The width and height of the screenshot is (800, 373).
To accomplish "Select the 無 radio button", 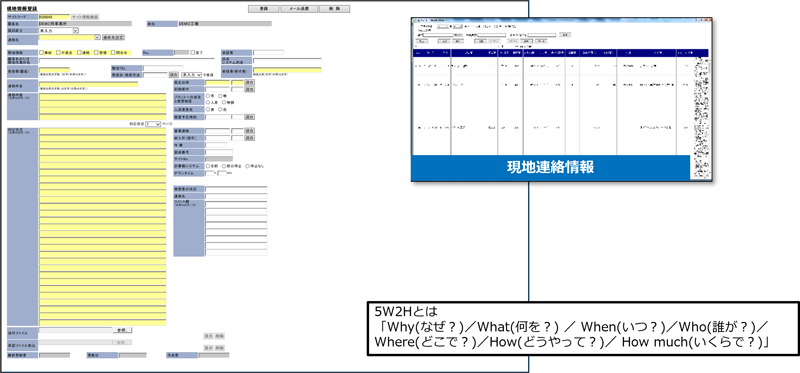I will tap(220, 96).
